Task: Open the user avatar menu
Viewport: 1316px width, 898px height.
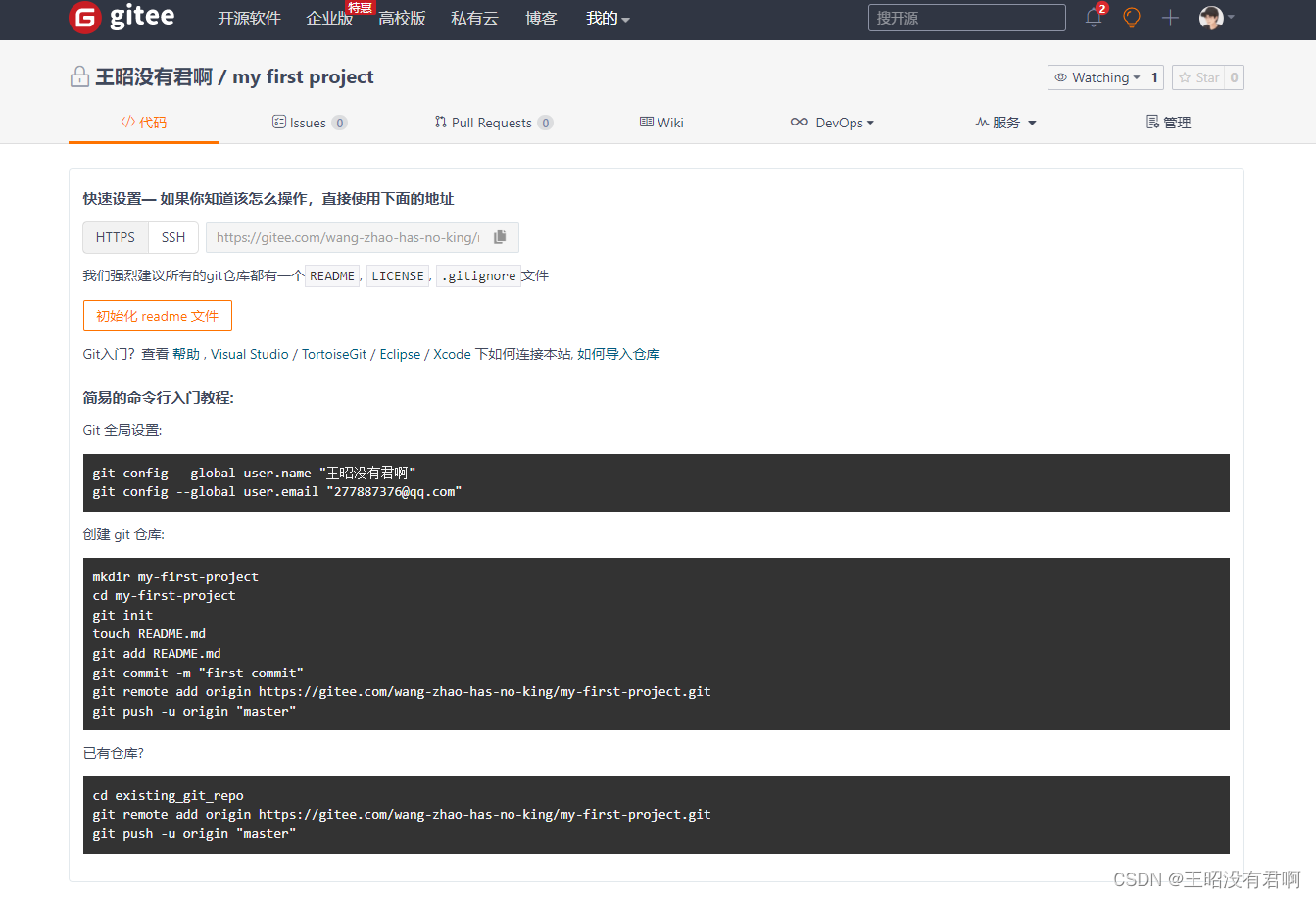Action: [x=1216, y=18]
